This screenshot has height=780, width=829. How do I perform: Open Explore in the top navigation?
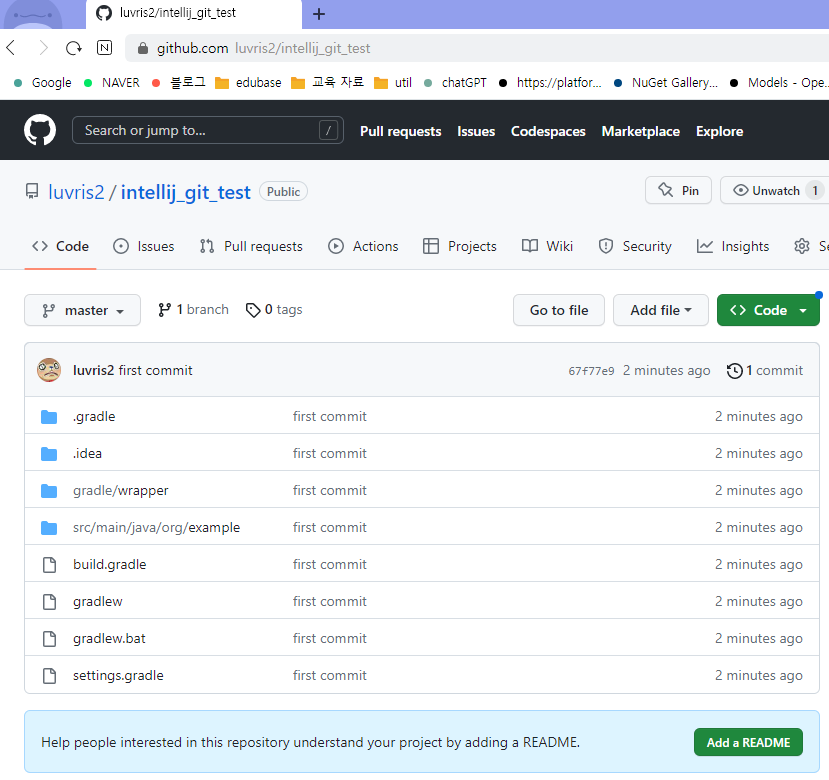coord(720,131)
